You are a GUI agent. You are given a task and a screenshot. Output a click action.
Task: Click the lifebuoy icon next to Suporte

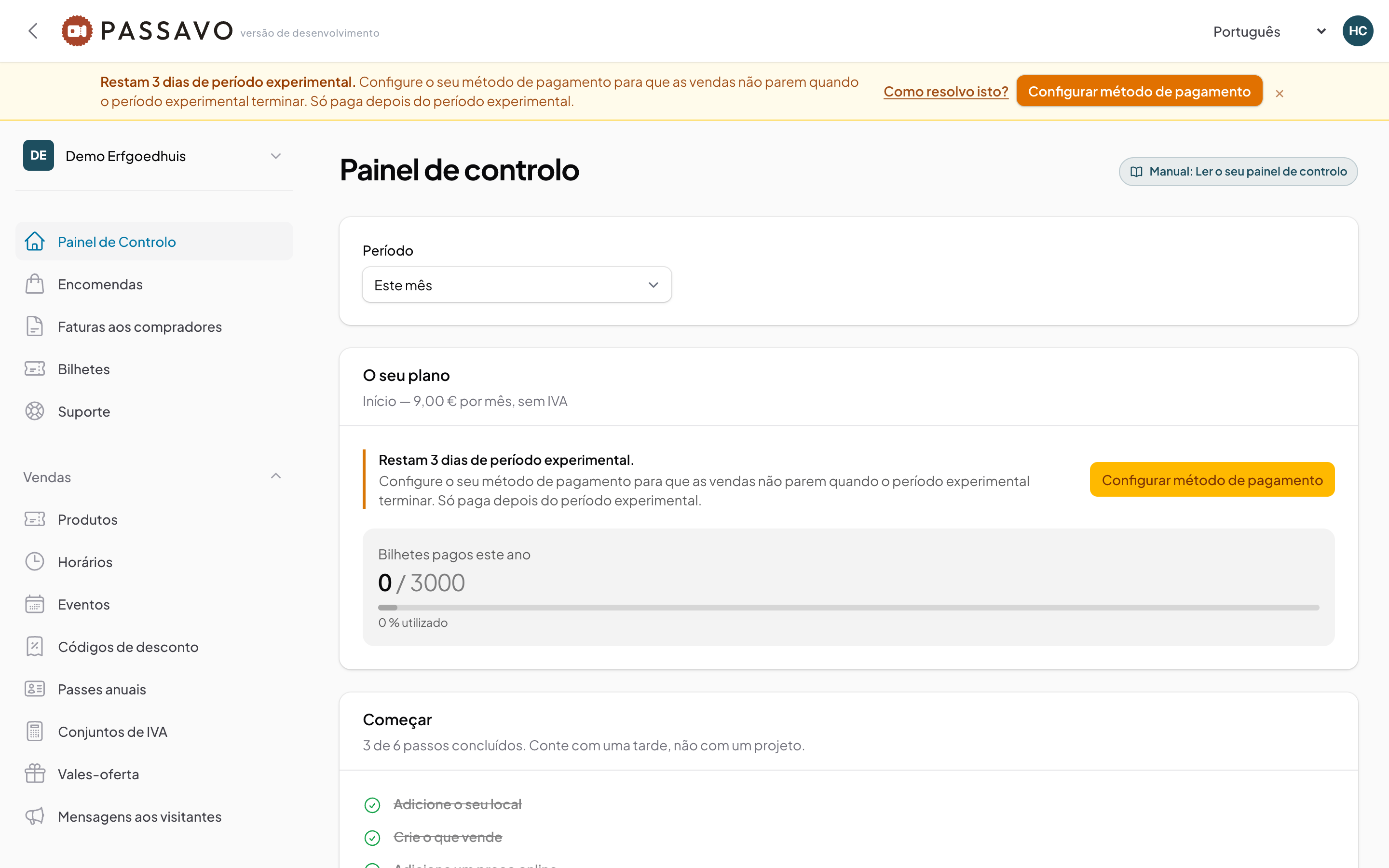(34, 411)
